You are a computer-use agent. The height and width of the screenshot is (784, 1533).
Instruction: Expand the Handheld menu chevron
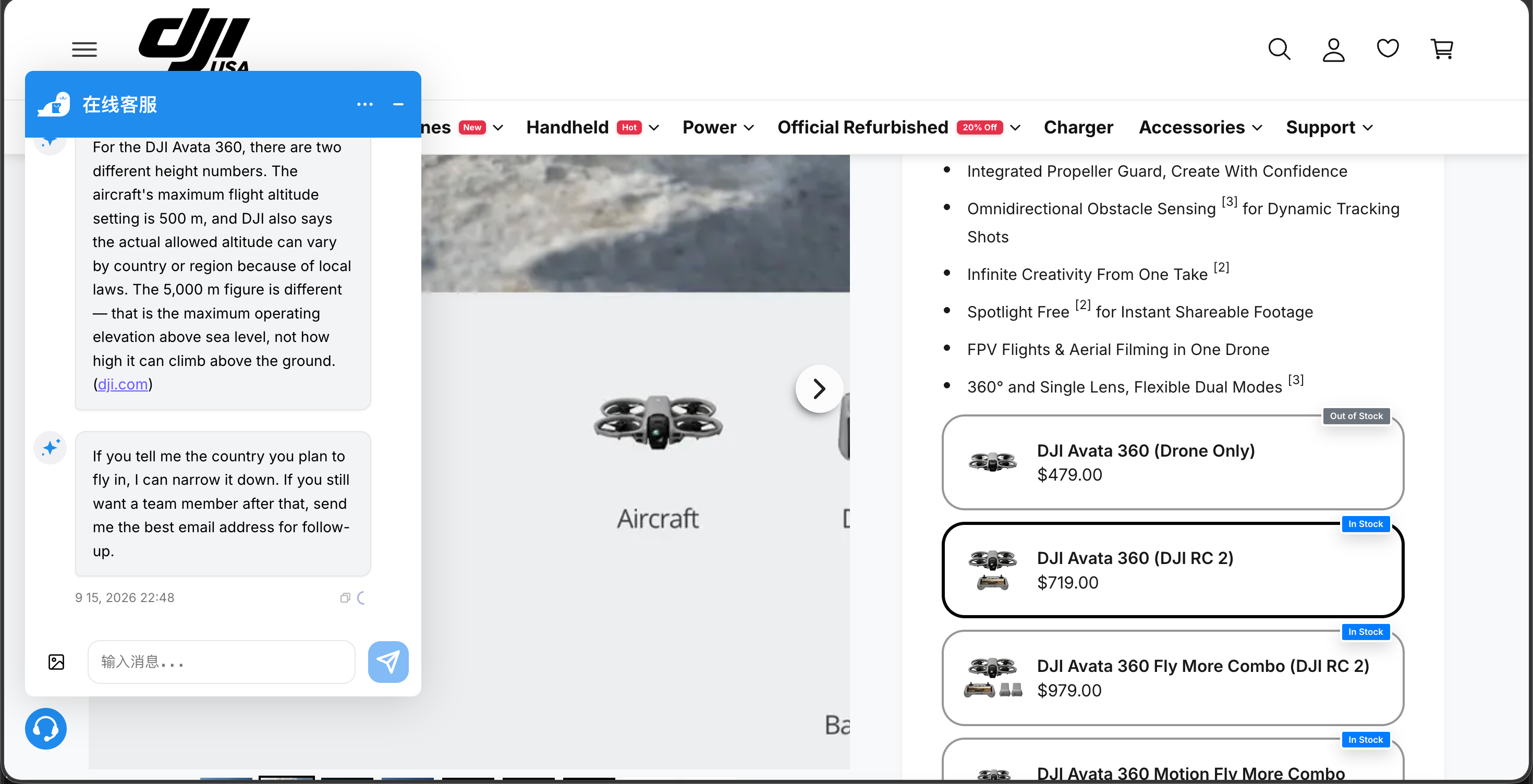tap(653, 128)
